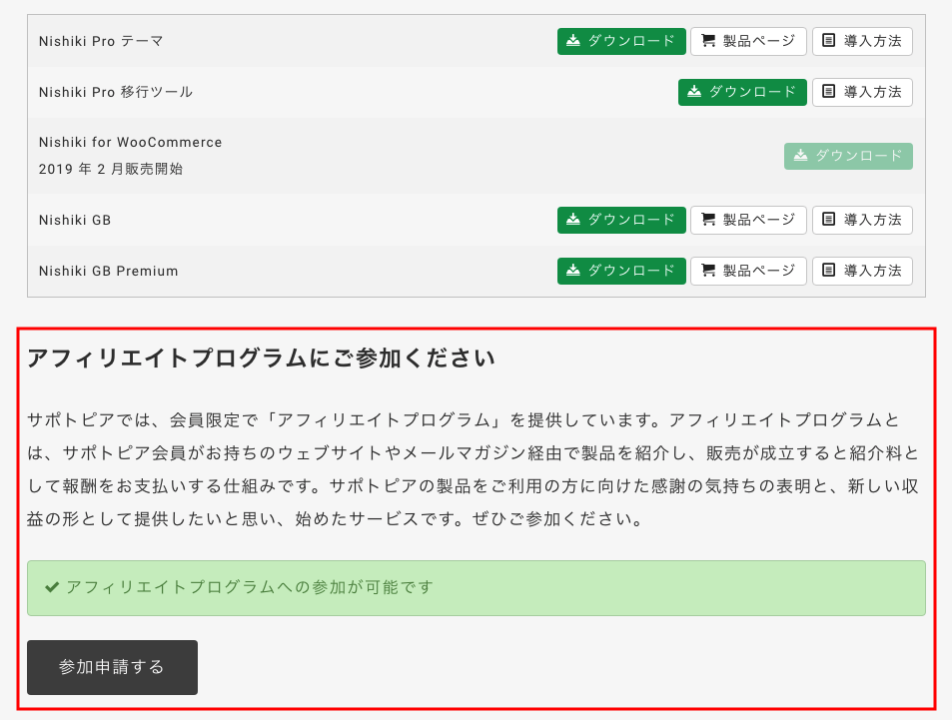Click the text 'Nishiki Pro テーマ'
The width and height of the screenshot is (952, 720).
[x=101, y=41]
